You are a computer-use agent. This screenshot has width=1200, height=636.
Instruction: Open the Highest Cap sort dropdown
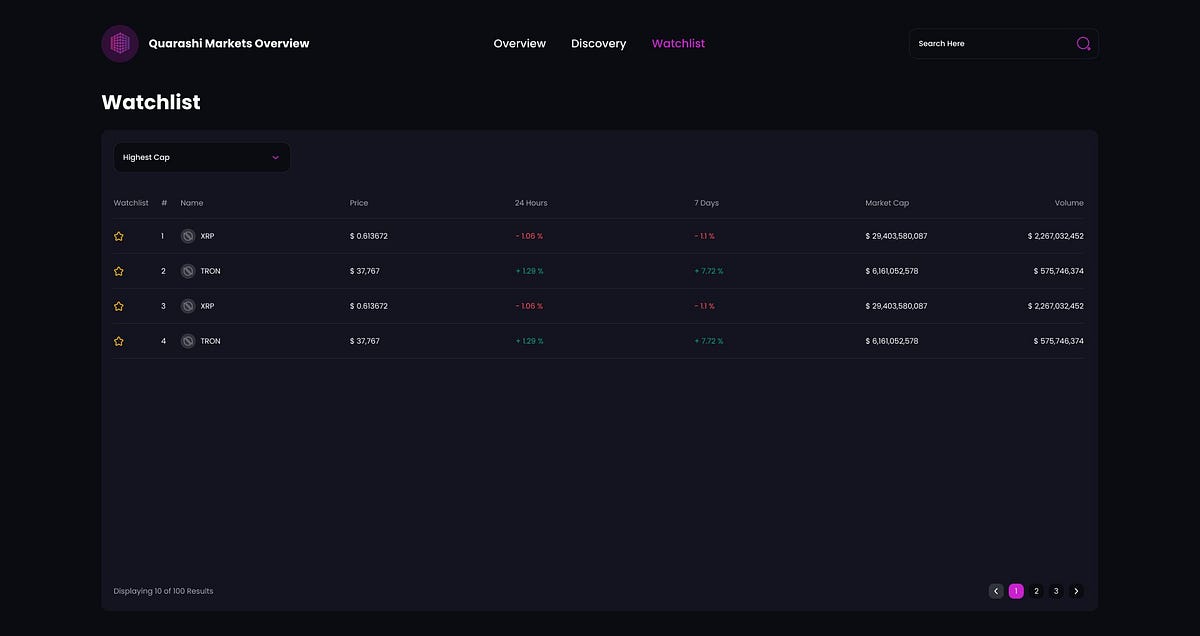coord(202,157)
